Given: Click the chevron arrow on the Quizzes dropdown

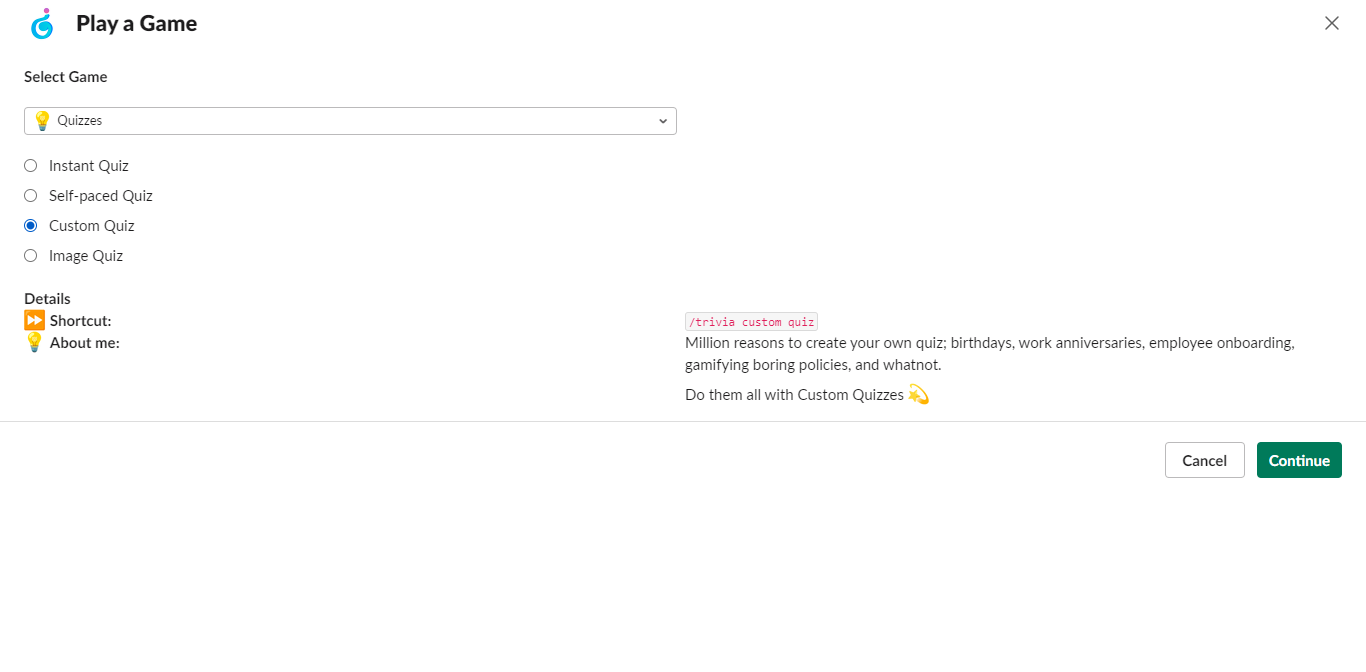Looking at the screenshot, I should [662, 120].
